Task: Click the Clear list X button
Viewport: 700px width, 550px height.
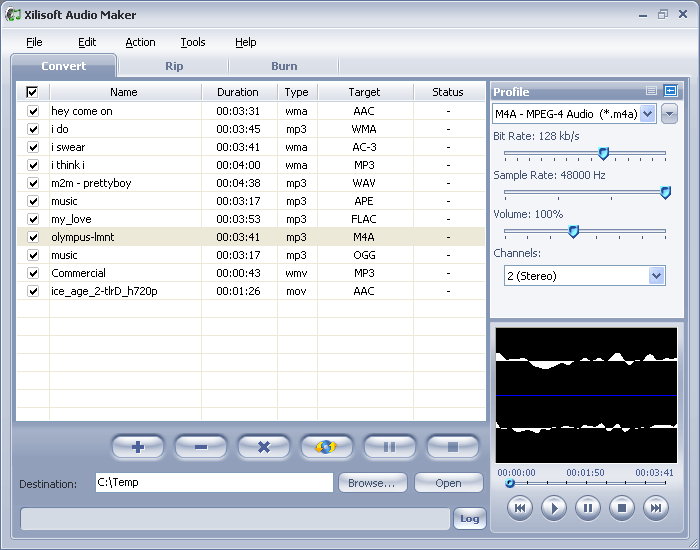Action: (264, 447)
